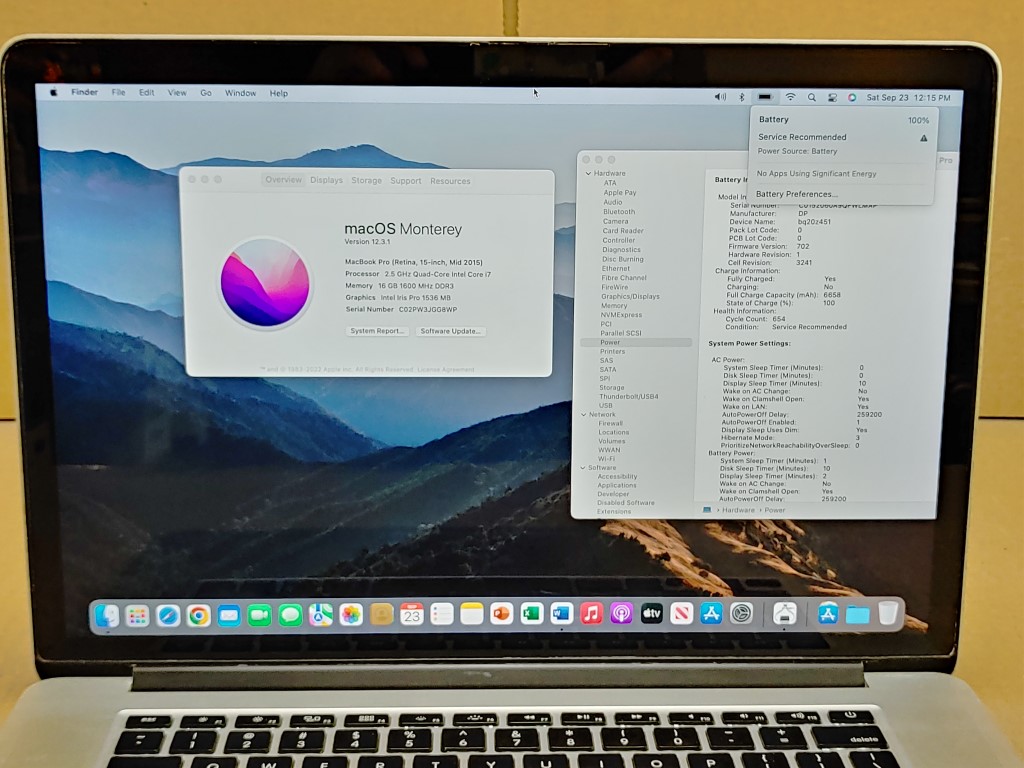
Task: Select Storage in System Information sidebar
Action: click(x=612, y=388)
